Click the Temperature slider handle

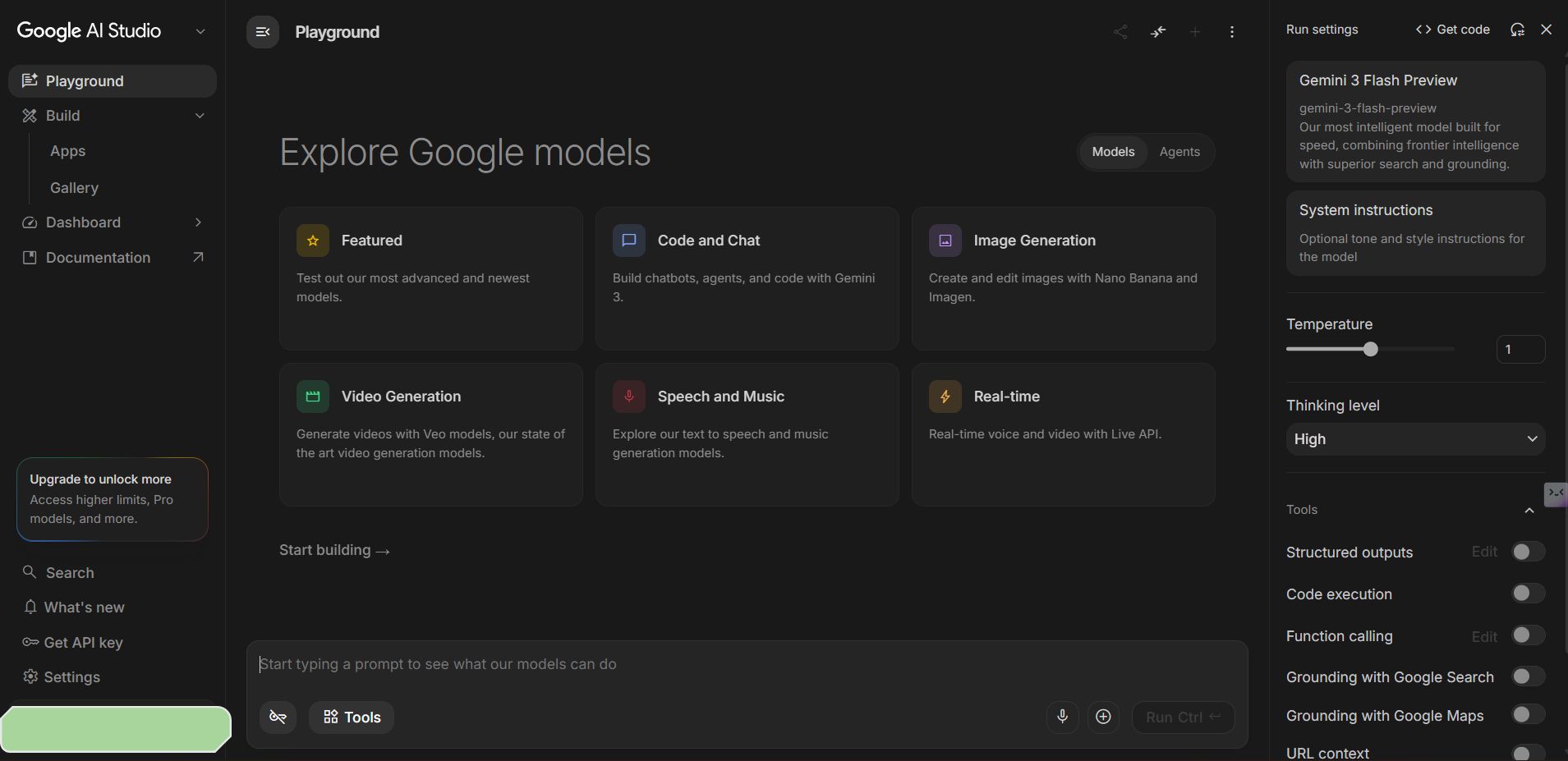(1370, 349)
